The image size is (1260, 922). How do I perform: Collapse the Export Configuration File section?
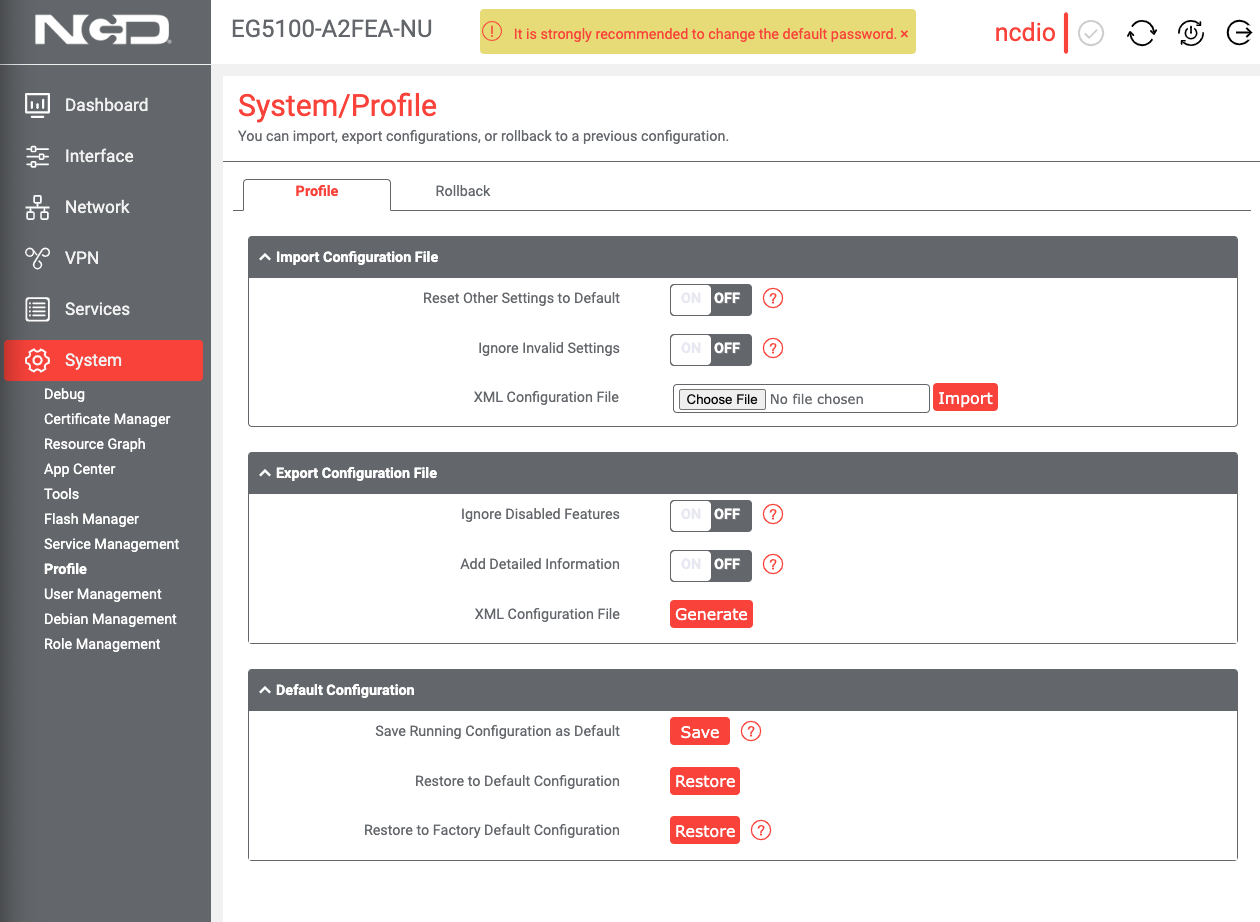tap(264, 473)
